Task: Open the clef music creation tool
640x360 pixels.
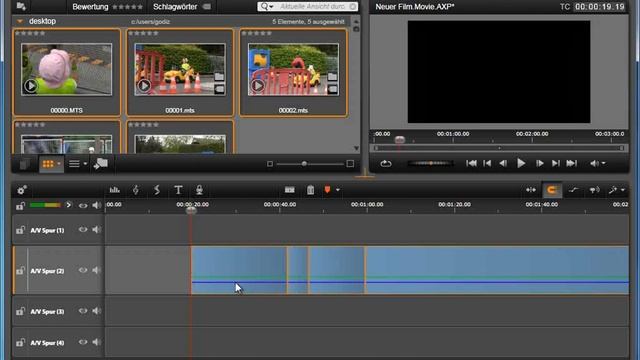Action: click(136, 190)
